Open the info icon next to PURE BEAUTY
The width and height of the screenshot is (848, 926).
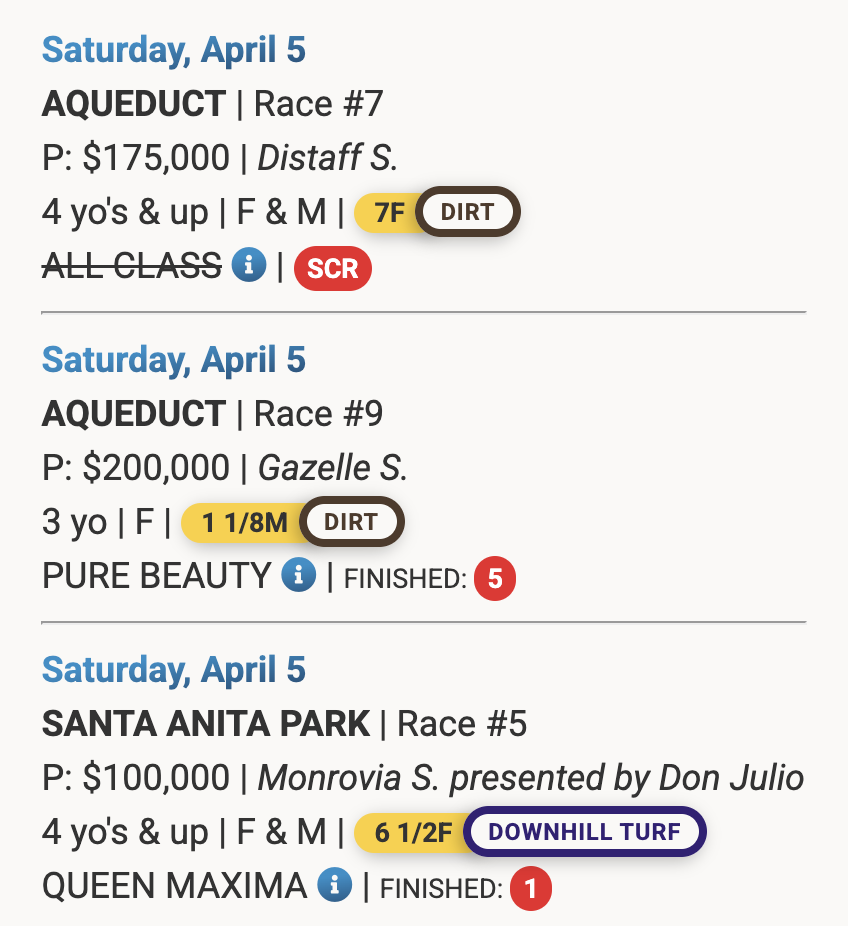[298, 575]
